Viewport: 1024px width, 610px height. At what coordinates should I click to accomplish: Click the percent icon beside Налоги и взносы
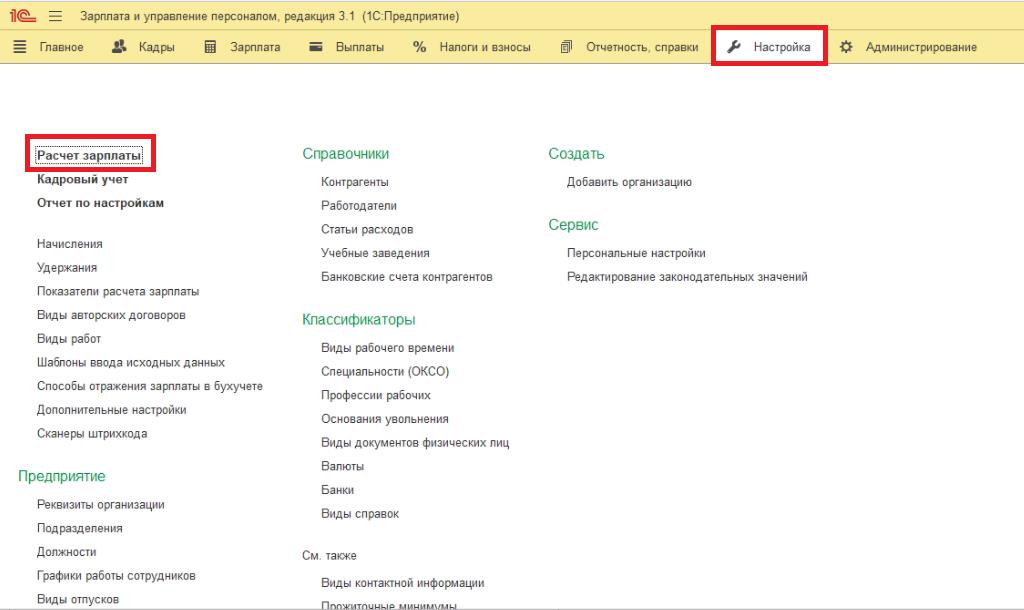click(419, 47)
